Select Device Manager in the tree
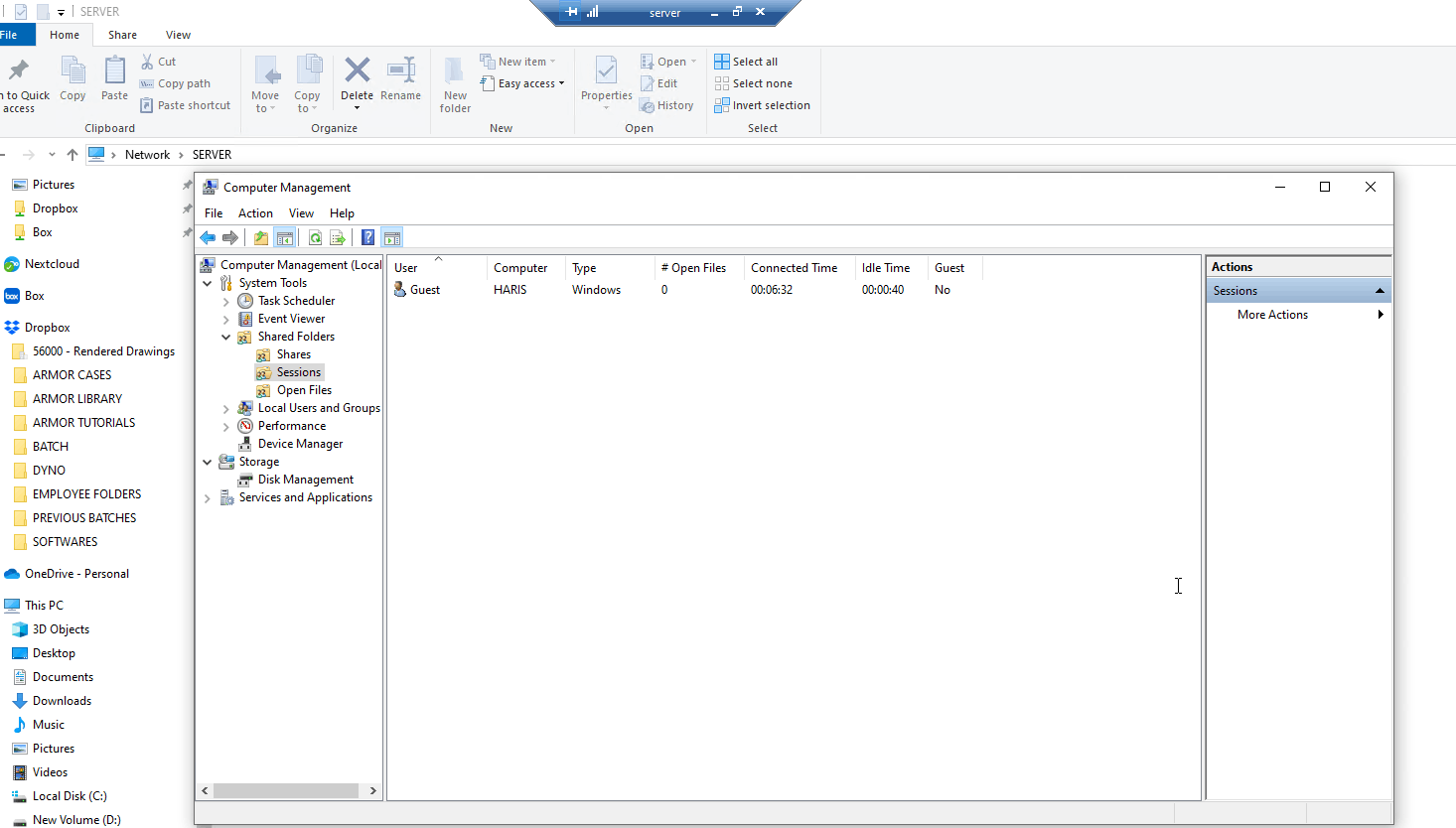 pyautogui.click(x=300, y=444)
